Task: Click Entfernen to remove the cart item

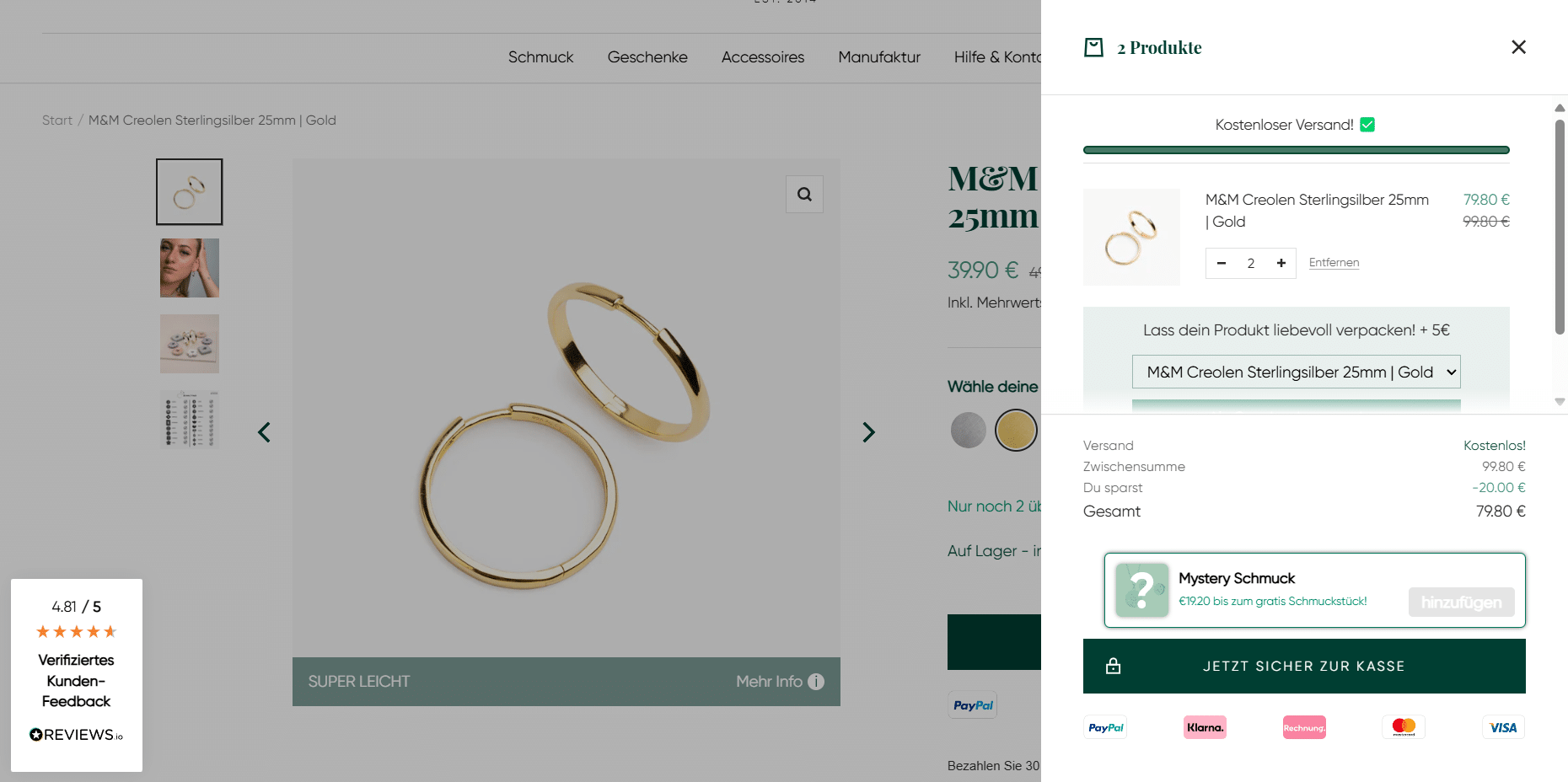Action: click(x=1334, y=263)
